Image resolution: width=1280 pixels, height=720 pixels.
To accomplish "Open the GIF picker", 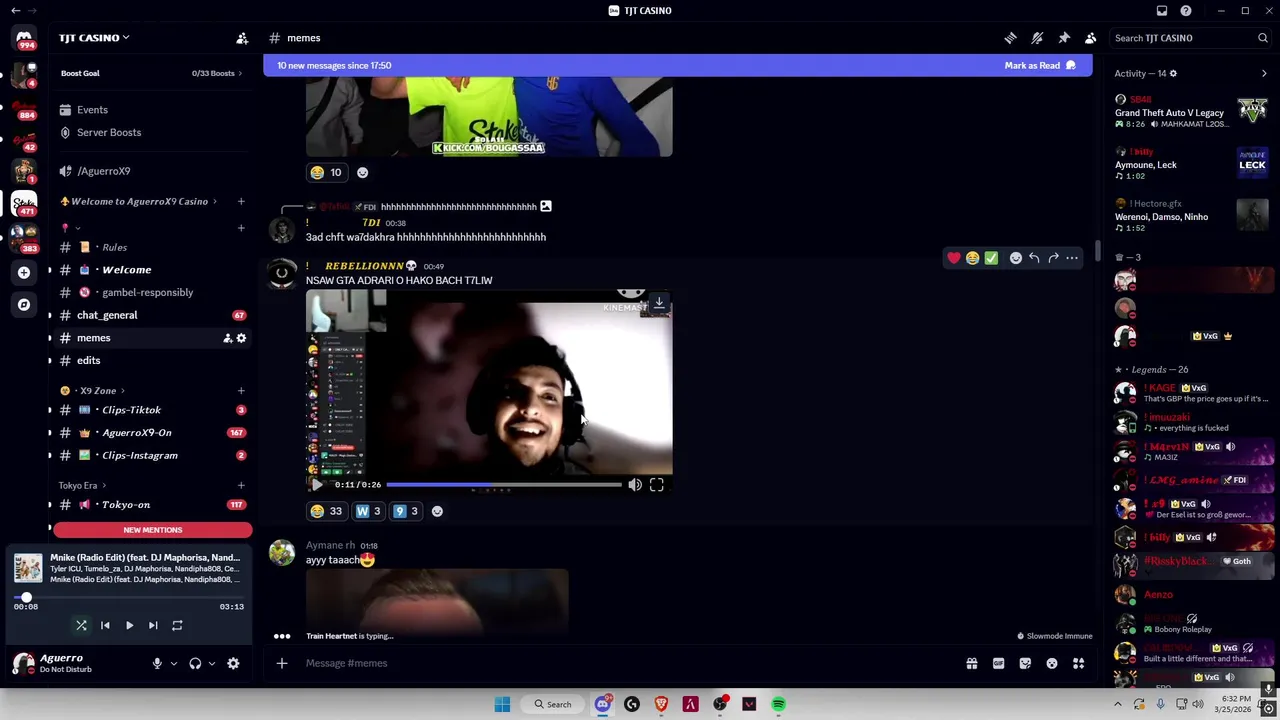I will 998,663.
